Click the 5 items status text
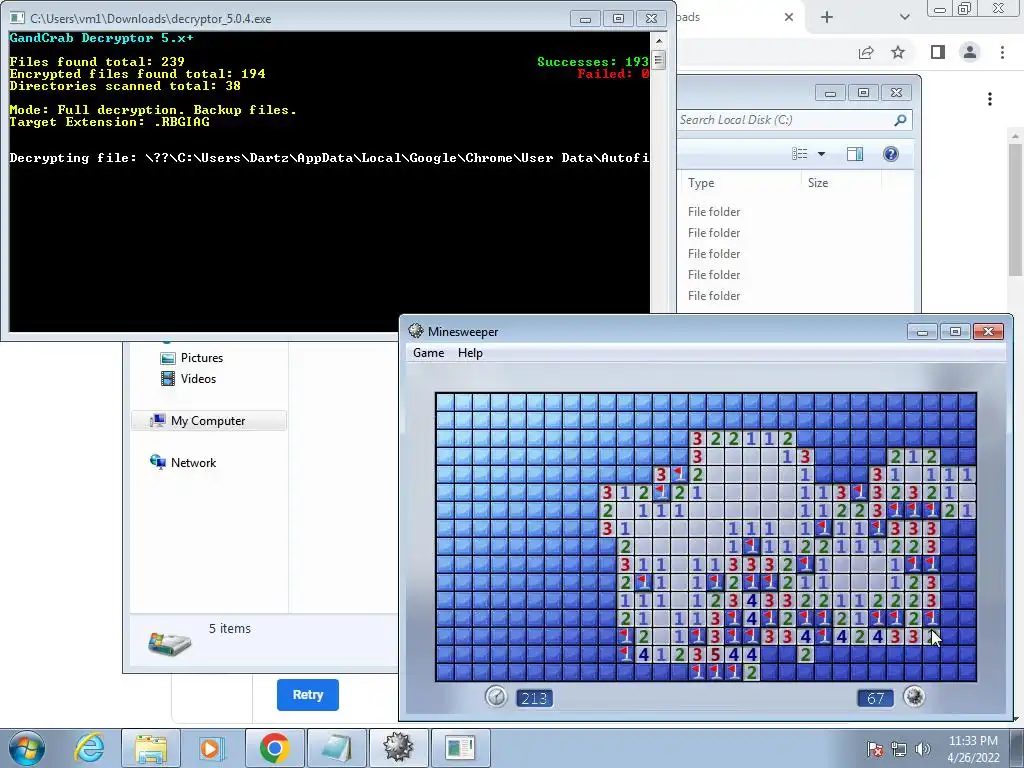 tap(230, 628)
